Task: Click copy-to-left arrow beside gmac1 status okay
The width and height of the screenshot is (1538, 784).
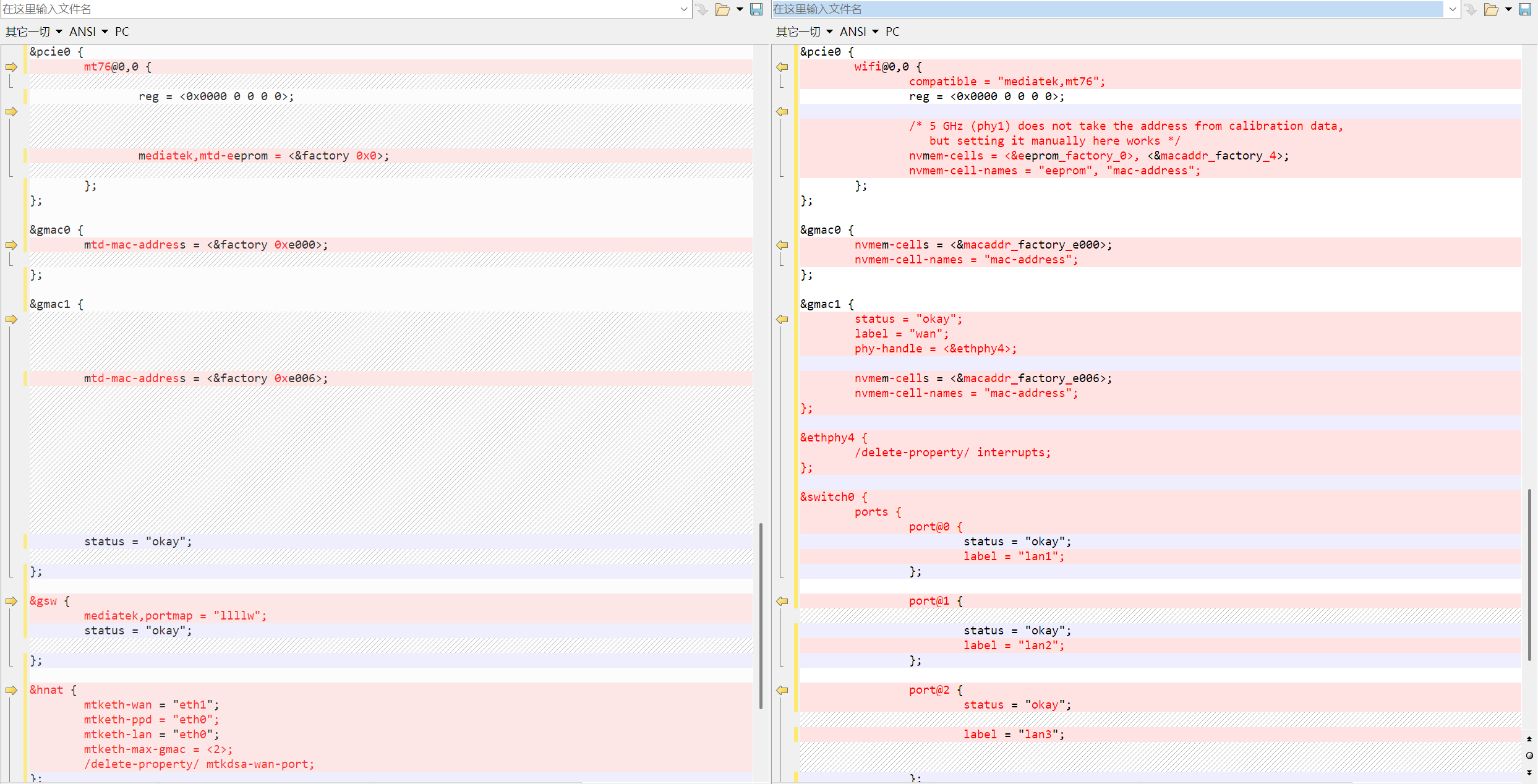Action: (x=782, y=319)
